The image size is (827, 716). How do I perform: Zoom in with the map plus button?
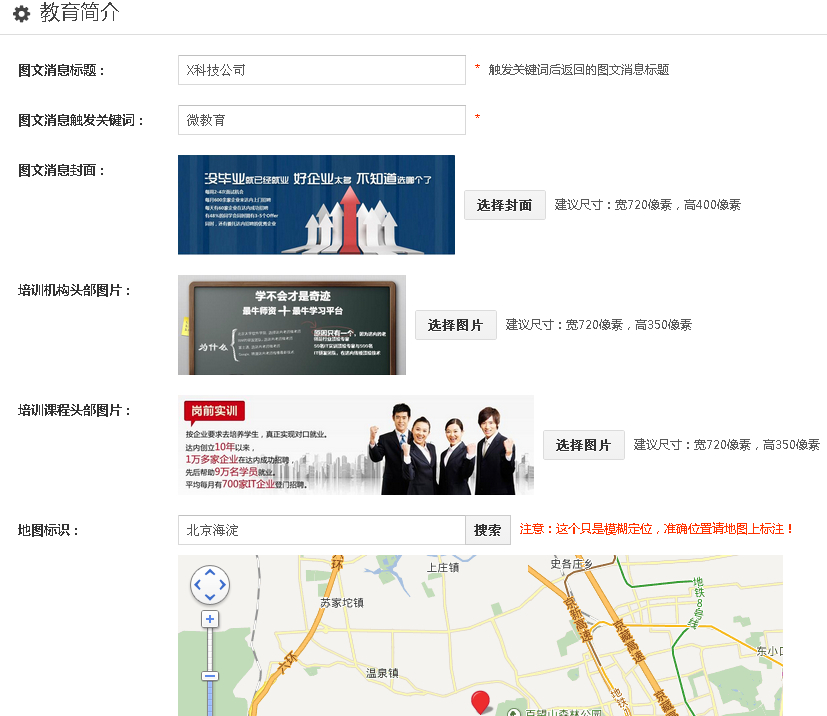[x=210, y=619]
